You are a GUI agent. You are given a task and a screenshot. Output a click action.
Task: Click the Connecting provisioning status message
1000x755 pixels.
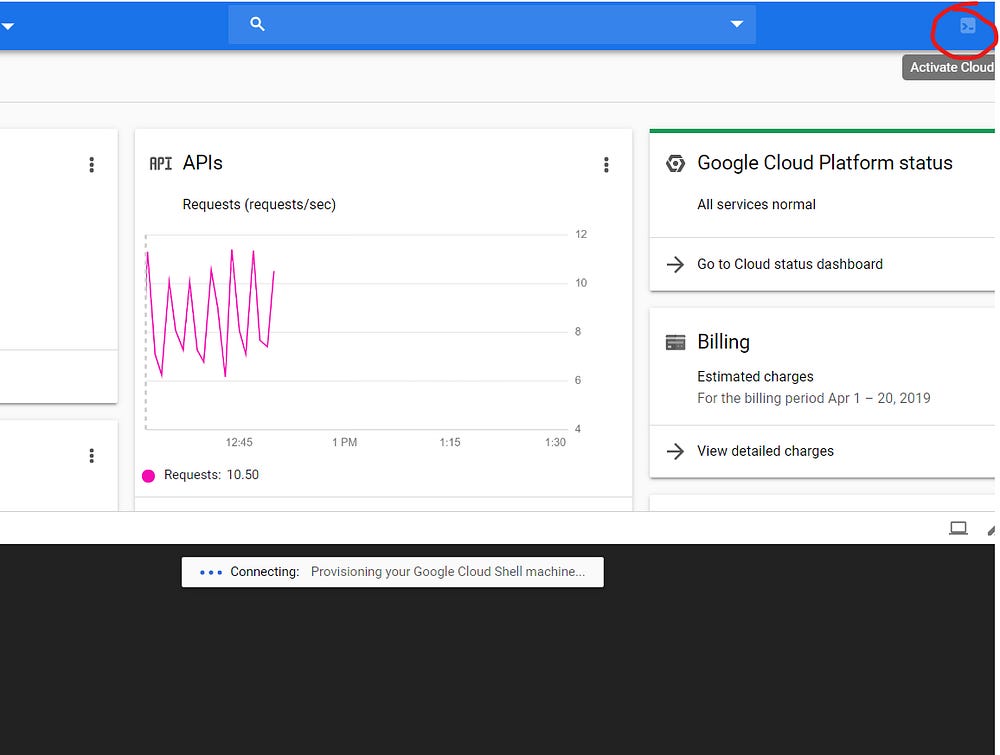392,572
